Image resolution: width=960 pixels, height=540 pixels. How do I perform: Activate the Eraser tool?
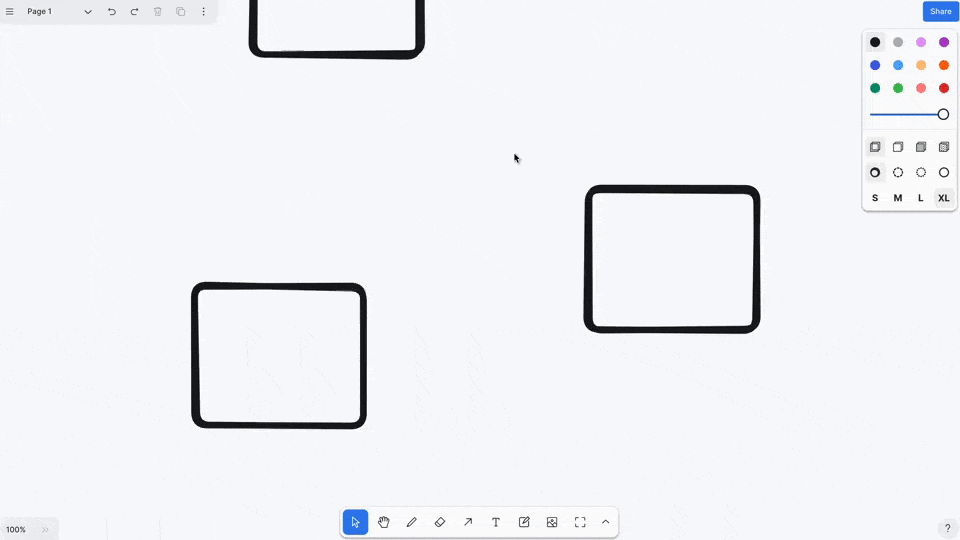click(x=440, y=522)
